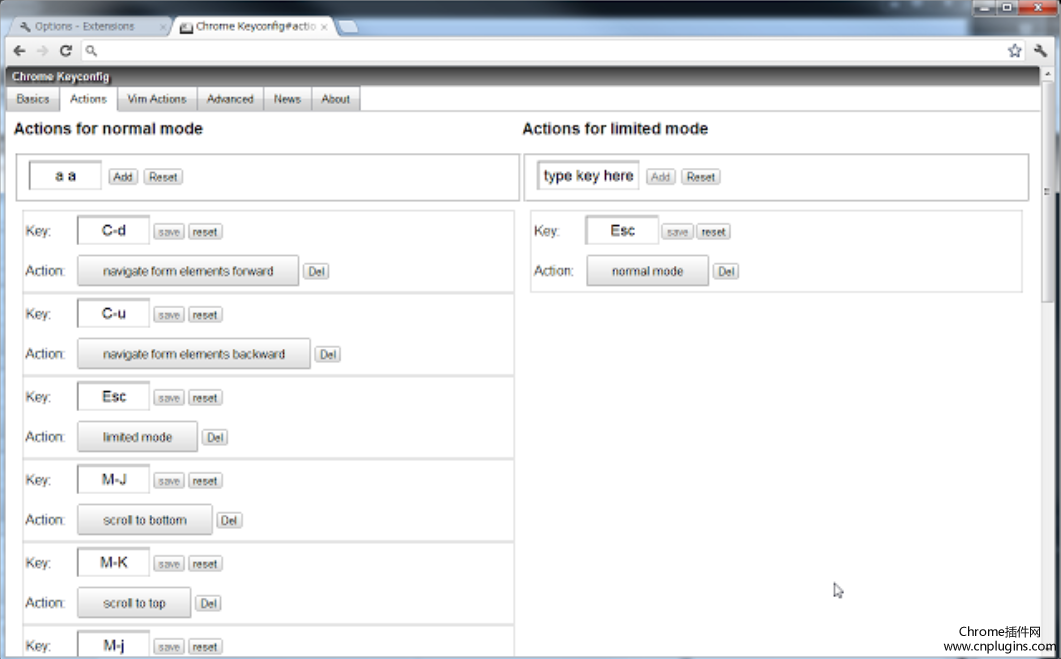Open the Chrome wrench menu
The image size is (1061, 659).
[x=1040, y=51]
